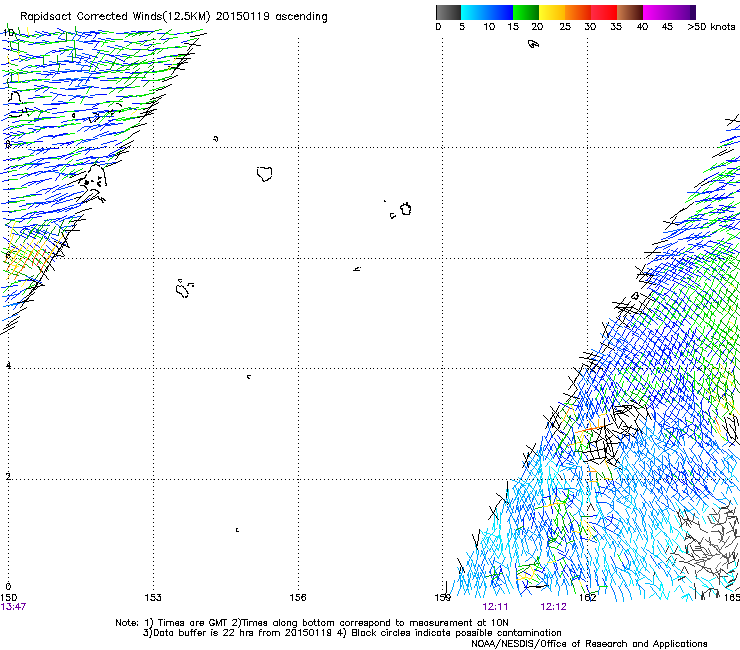Click the 25 legend tick label
The height and width of the screenshot is (650, 740).
(x=565, y=27)
